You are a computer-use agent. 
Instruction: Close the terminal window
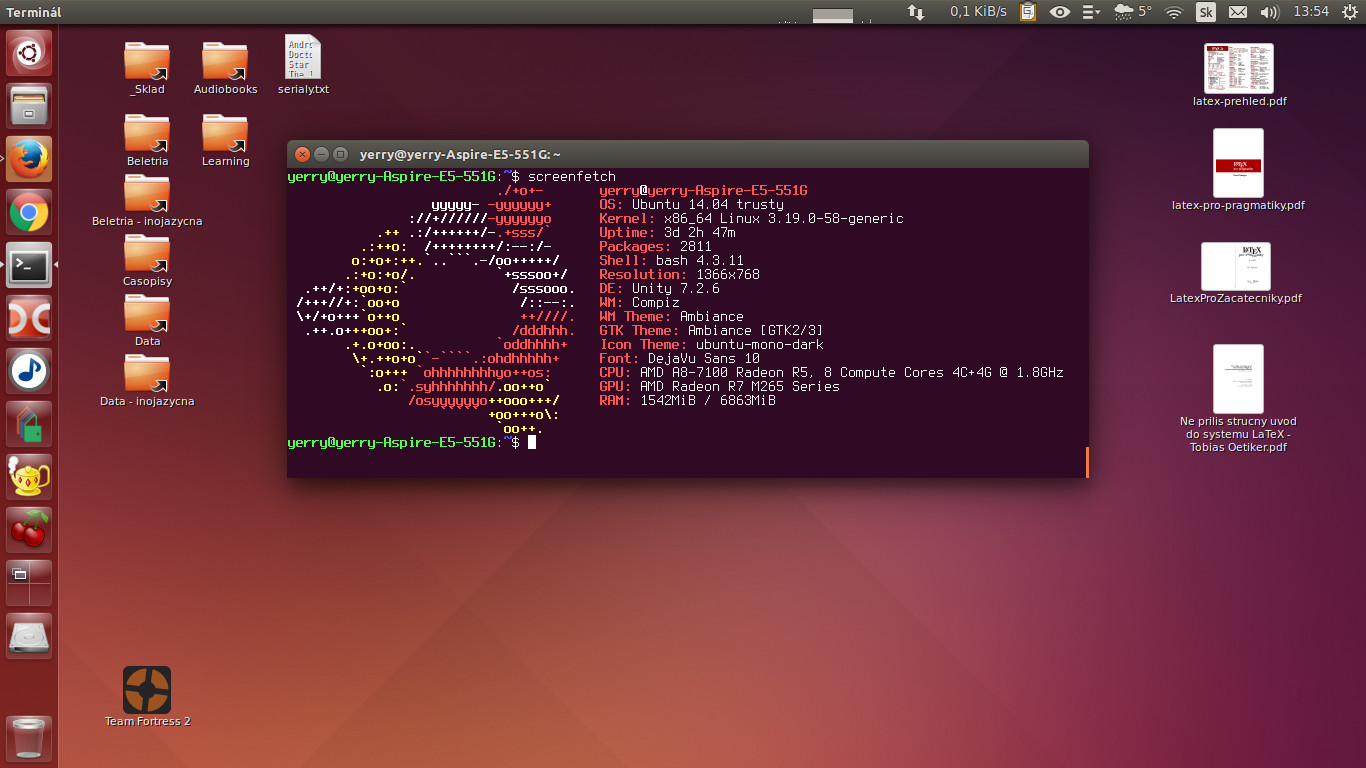[x=303, y=154]
